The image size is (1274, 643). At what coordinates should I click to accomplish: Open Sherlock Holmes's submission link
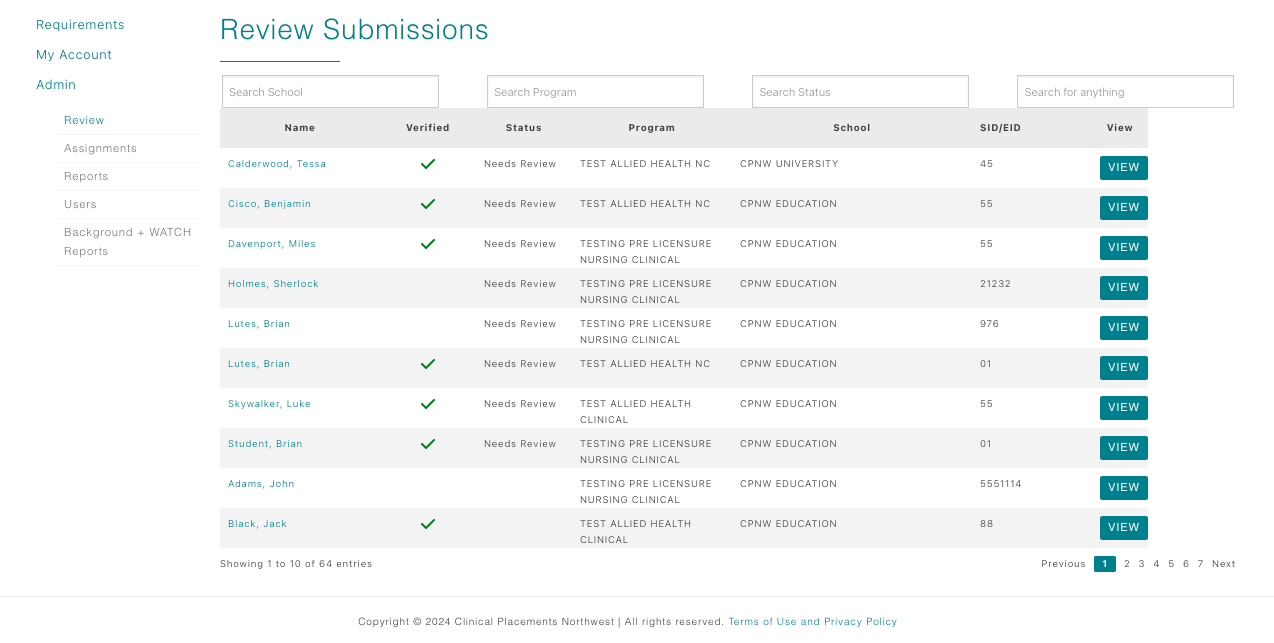(273, 284)
